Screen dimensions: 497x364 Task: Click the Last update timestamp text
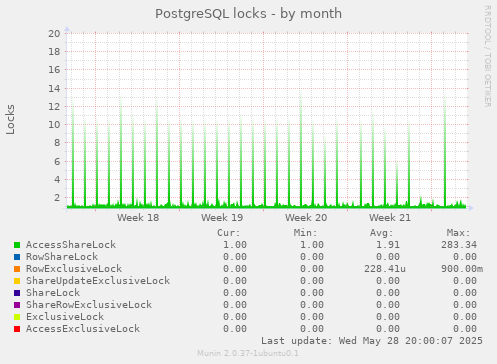[x=372, y=341]
